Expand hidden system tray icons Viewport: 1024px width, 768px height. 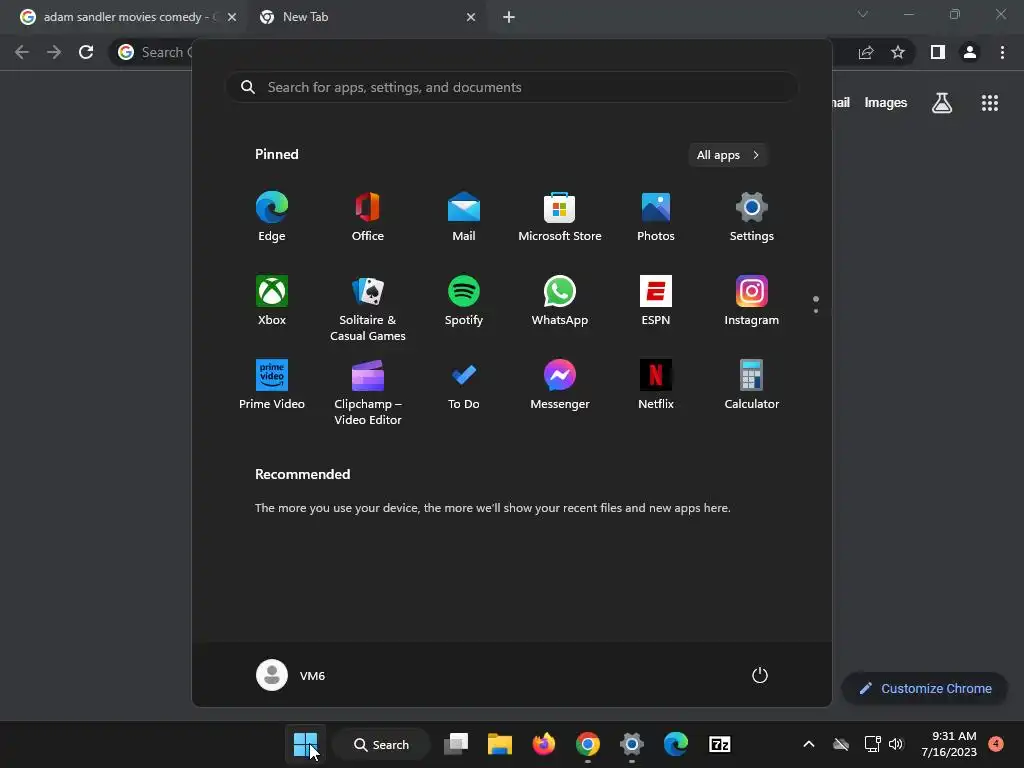coord(808,744)
